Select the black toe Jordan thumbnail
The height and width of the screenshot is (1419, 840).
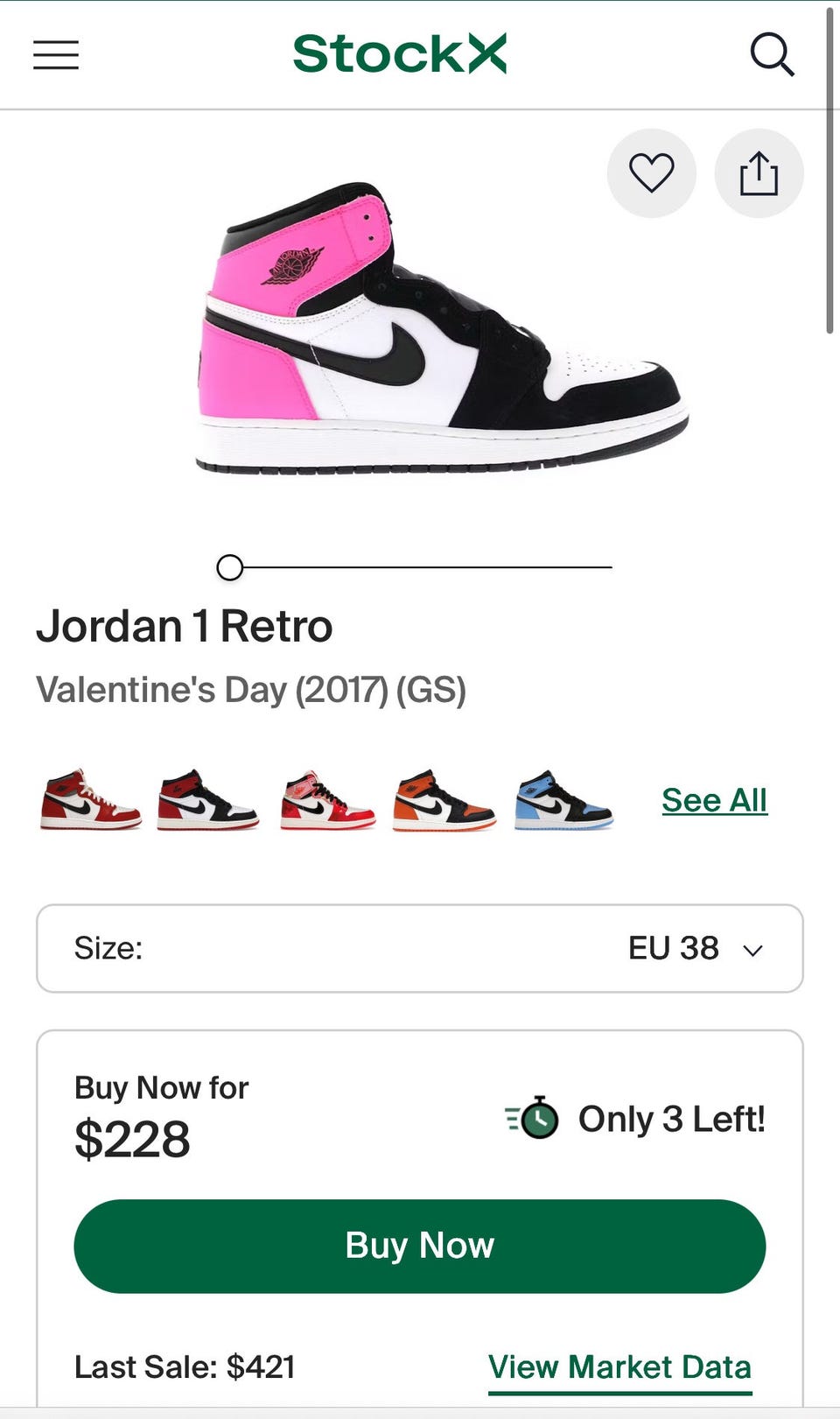[207, 799]
